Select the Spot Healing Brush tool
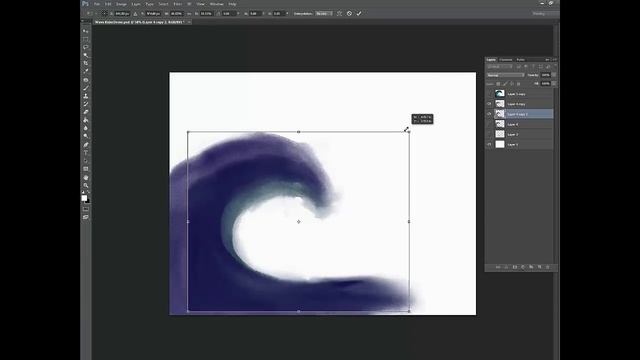This screenshot has height=360, width=640. pos(86,80)
